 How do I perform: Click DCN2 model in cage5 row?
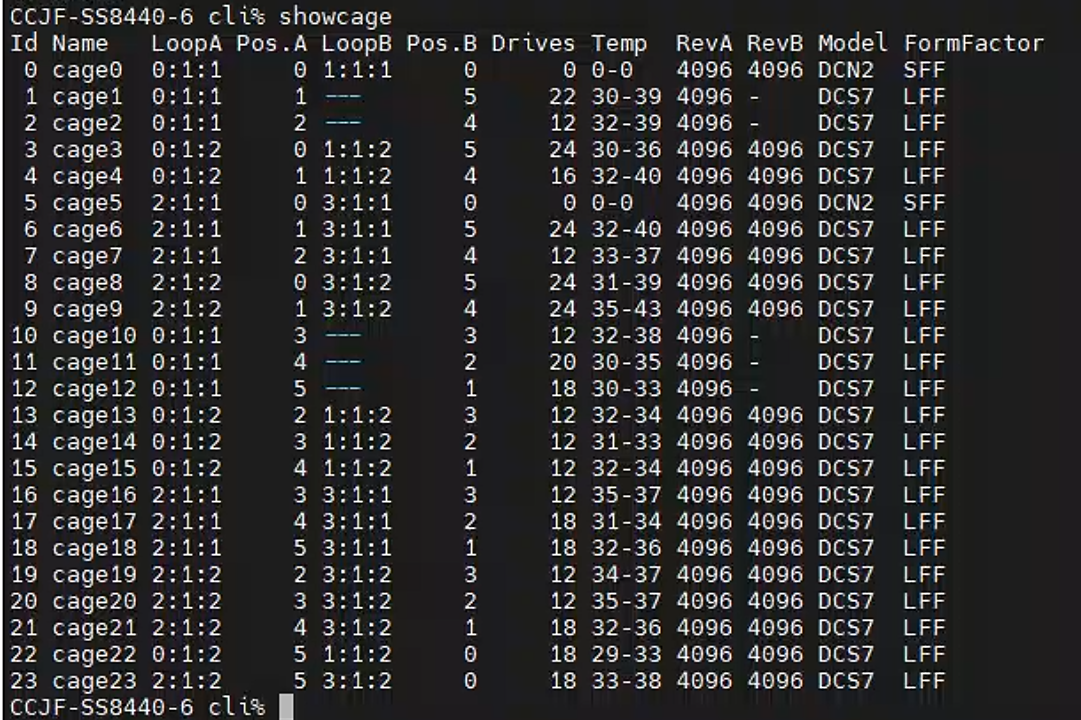pos(845,203)
